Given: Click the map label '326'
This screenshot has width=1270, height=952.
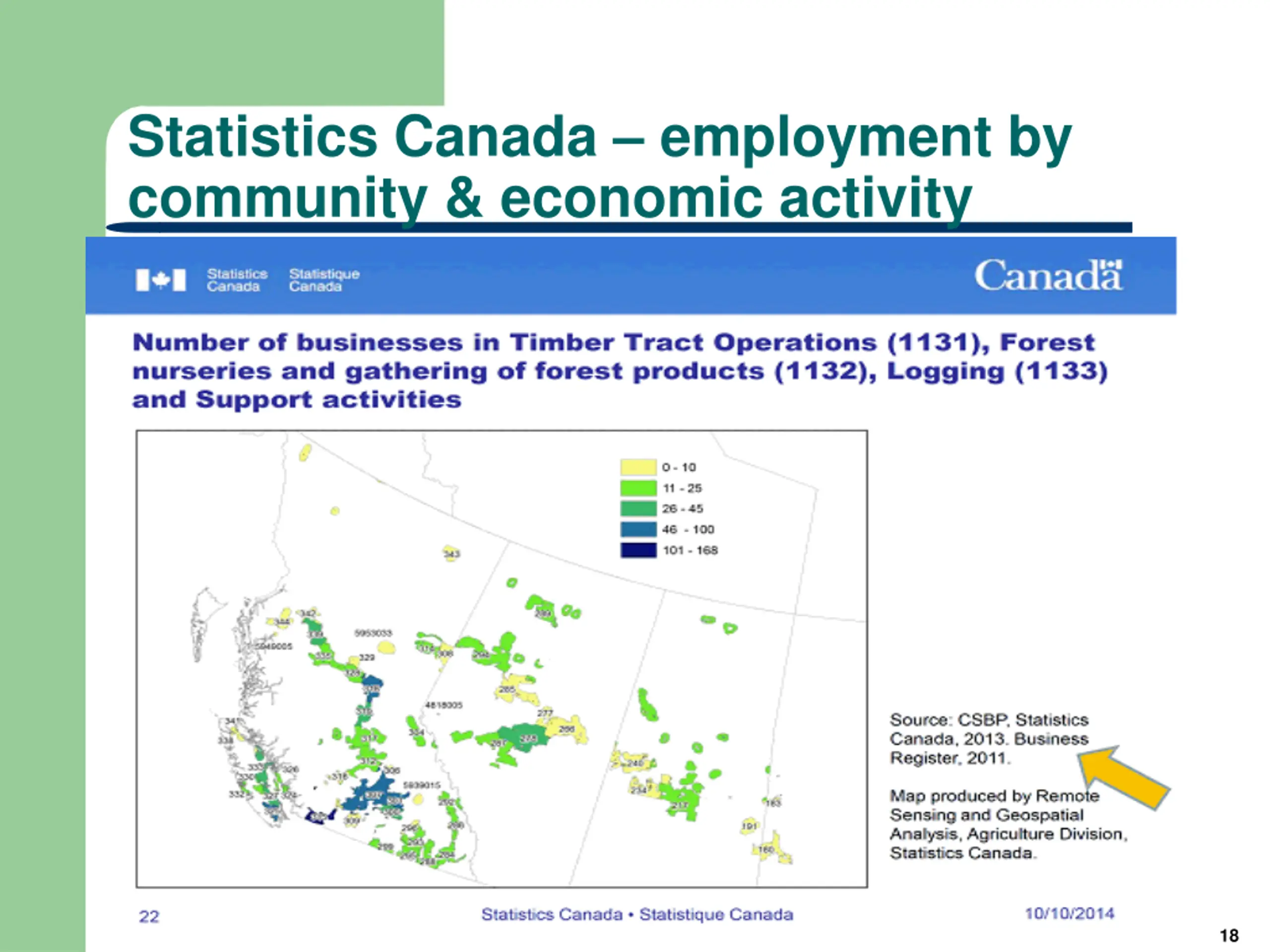Looking at the screenshot, I should [291, 769].
